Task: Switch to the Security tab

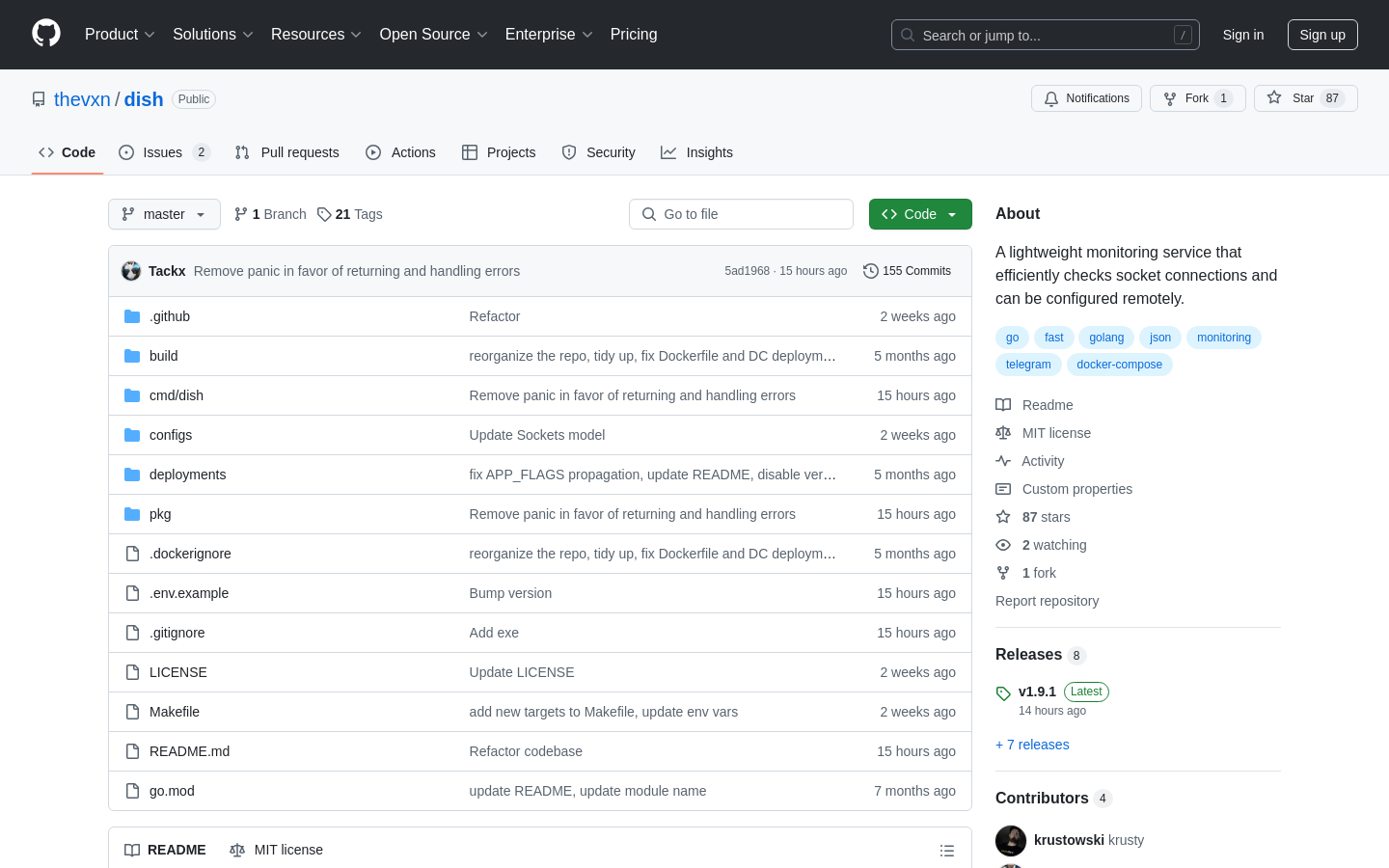Action: click(x=599, y=152)
